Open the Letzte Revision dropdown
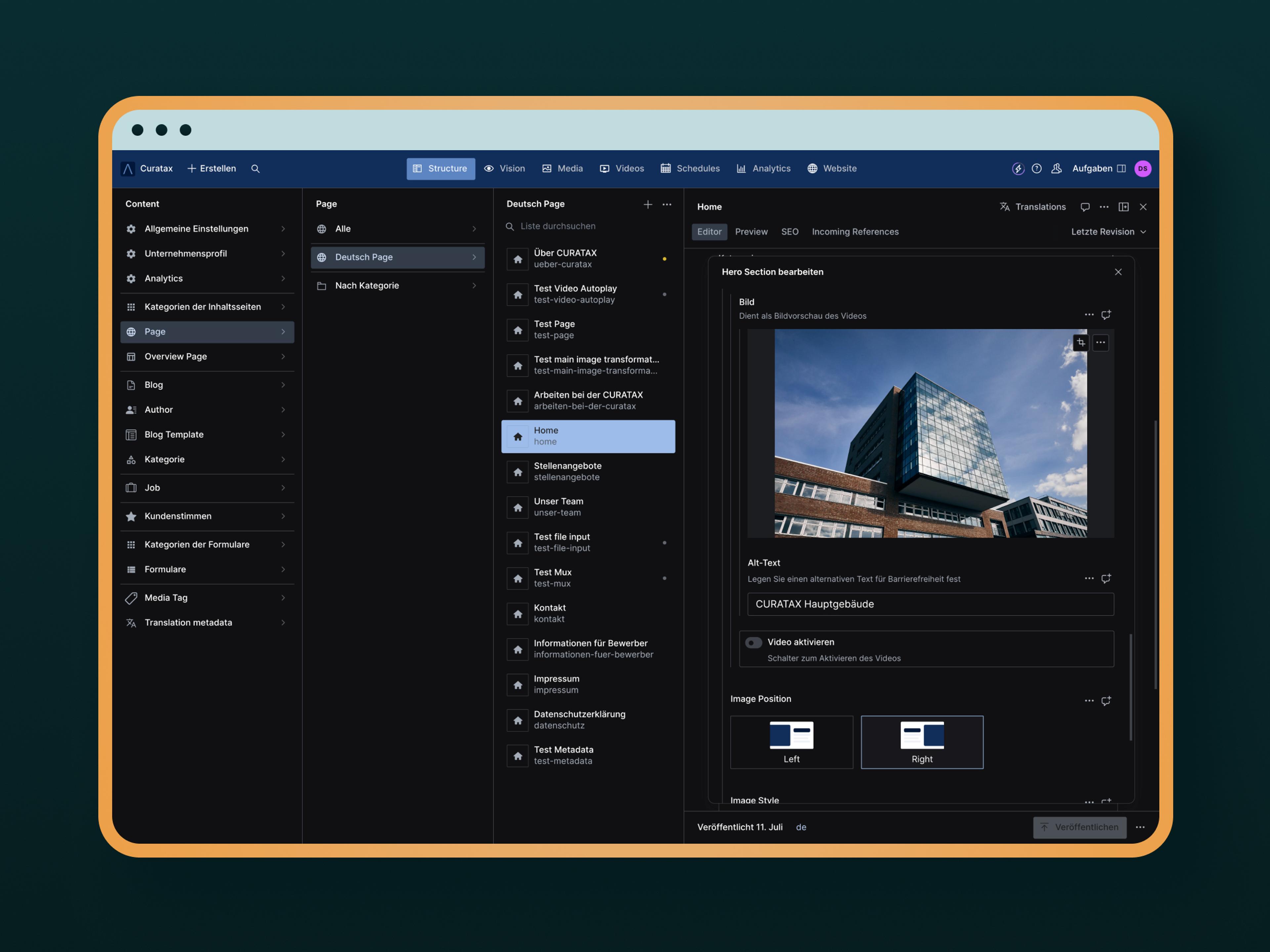This screenshot has width=1270, height=952. pyautogui.click(x=1108, y=232)
